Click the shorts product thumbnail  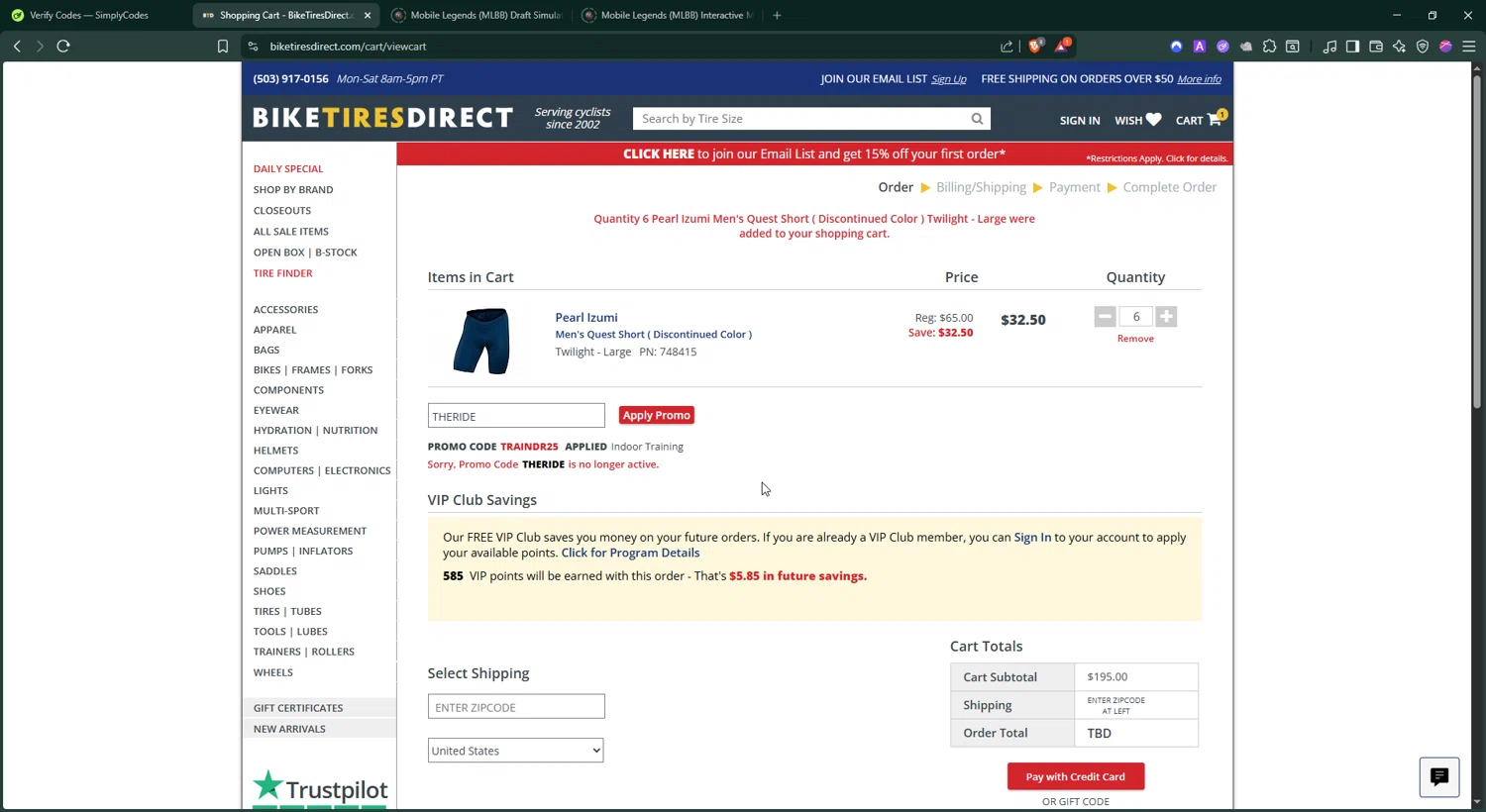point(481,341)
